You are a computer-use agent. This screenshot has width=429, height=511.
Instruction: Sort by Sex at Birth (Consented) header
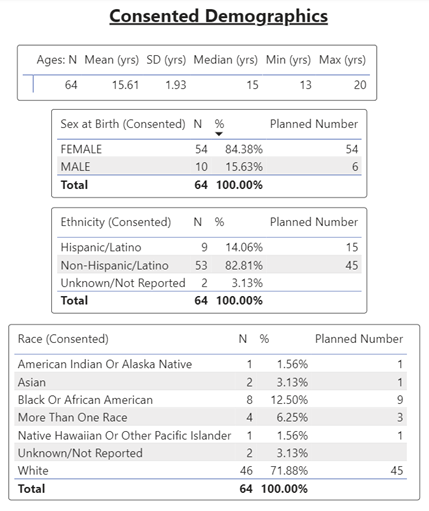[x=123, y=124]
